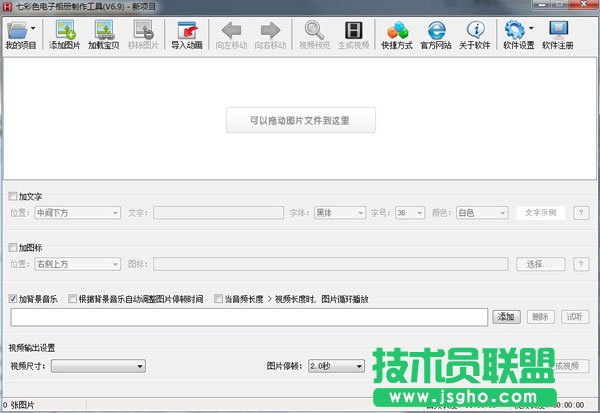This screenshot has width=600, height=413.
Task: Enable the 加文字 checkbox
Action: coord(12,197)
